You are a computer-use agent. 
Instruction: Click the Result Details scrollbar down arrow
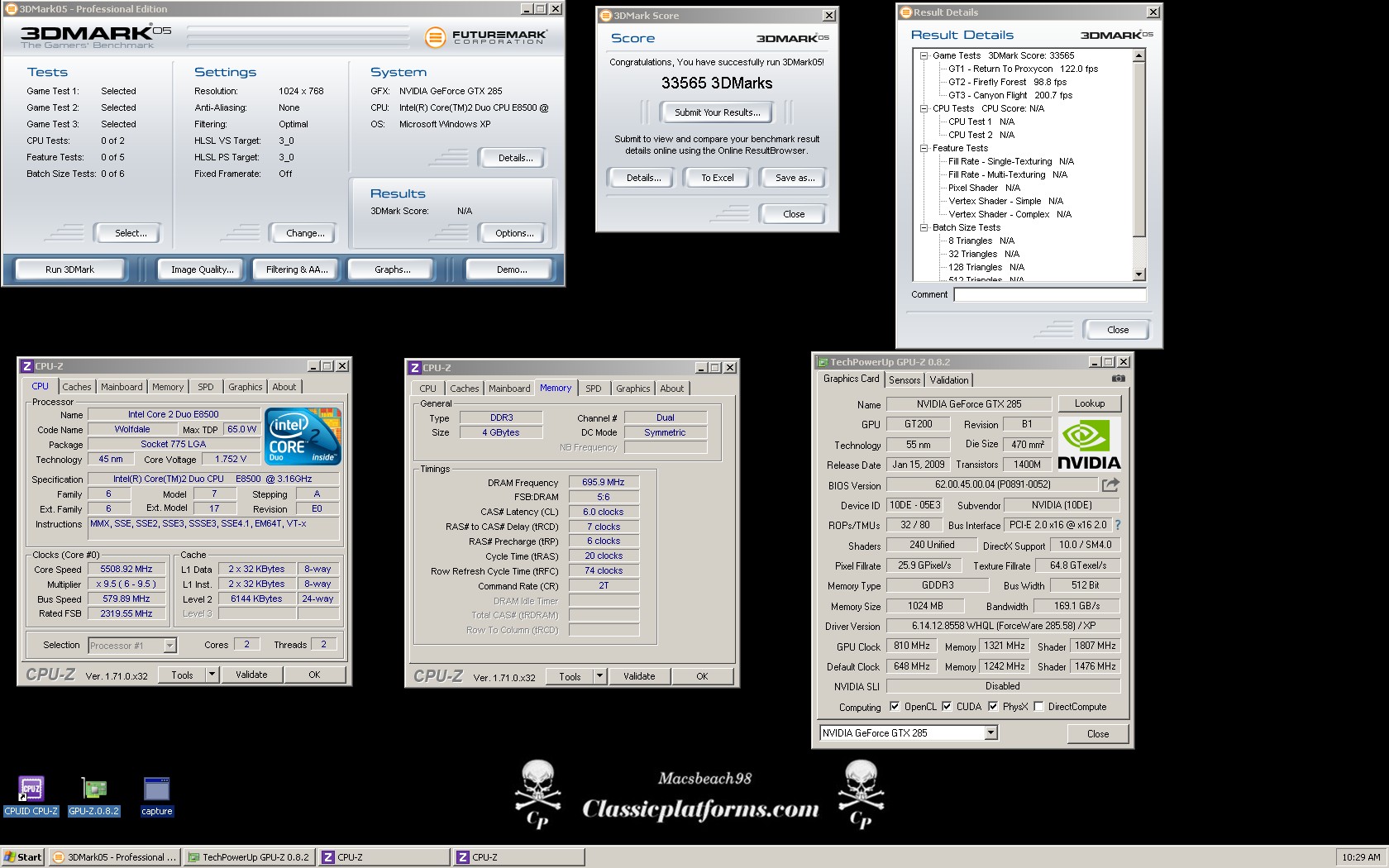(x=1139, y=274)
